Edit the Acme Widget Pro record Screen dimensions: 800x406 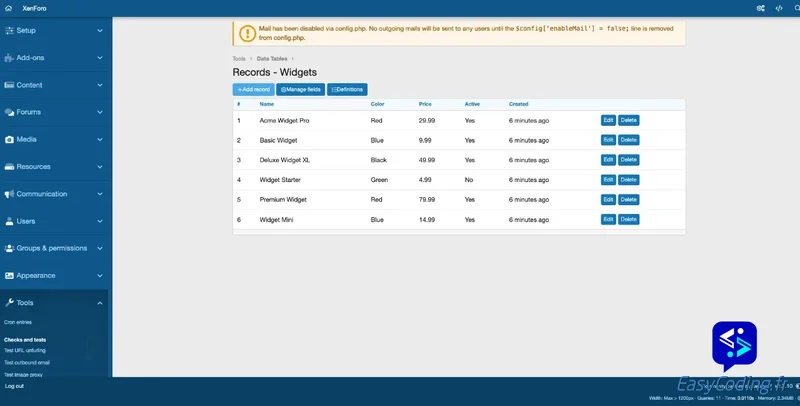point(608,120)
